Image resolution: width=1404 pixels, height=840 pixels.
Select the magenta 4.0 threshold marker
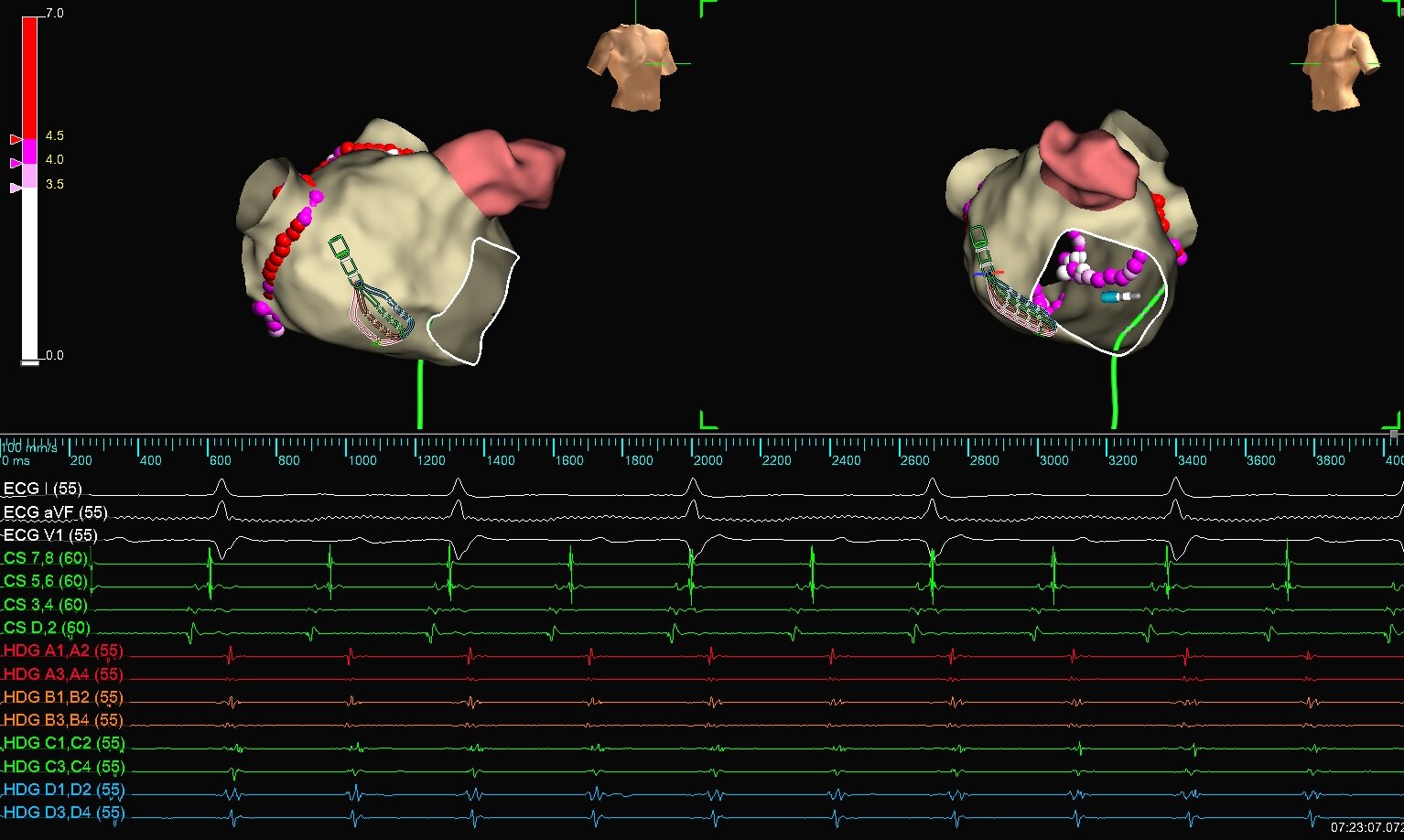(16, 163)
